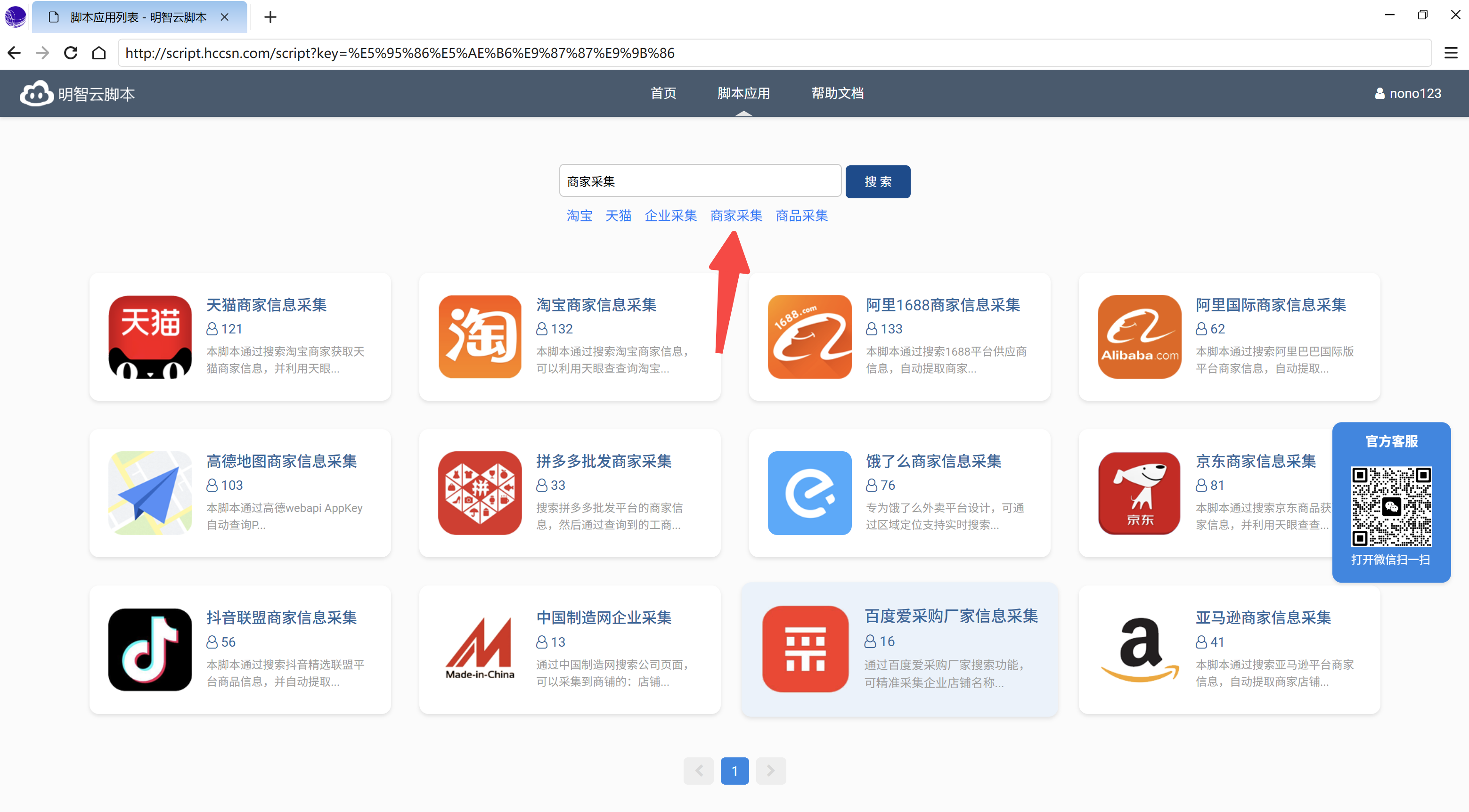This screenshot has width=1469, height=812.
Task: Go back with the browser back arrow
Action: 14,53
